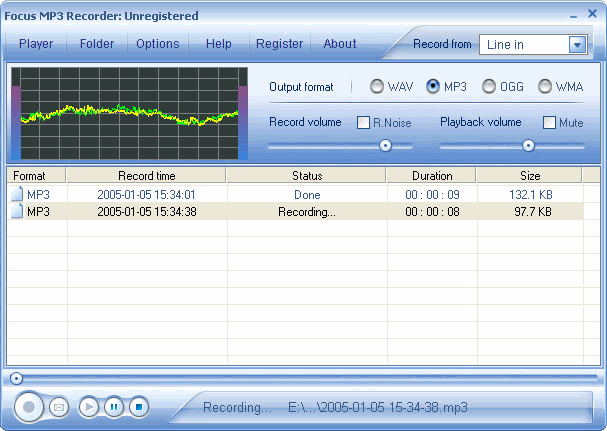Screen dimensions: 607x431
Task: Click the envelope email icon button
Action: [x=59, y=407]
